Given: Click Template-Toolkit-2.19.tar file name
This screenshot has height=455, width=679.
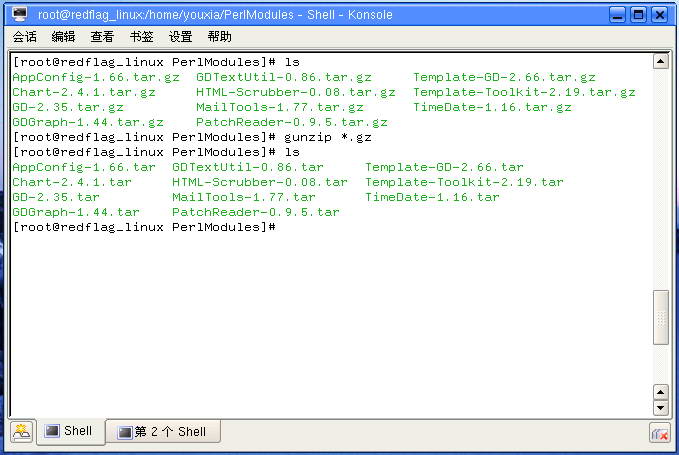Looking at the screenshot, I should coord(464,182).
